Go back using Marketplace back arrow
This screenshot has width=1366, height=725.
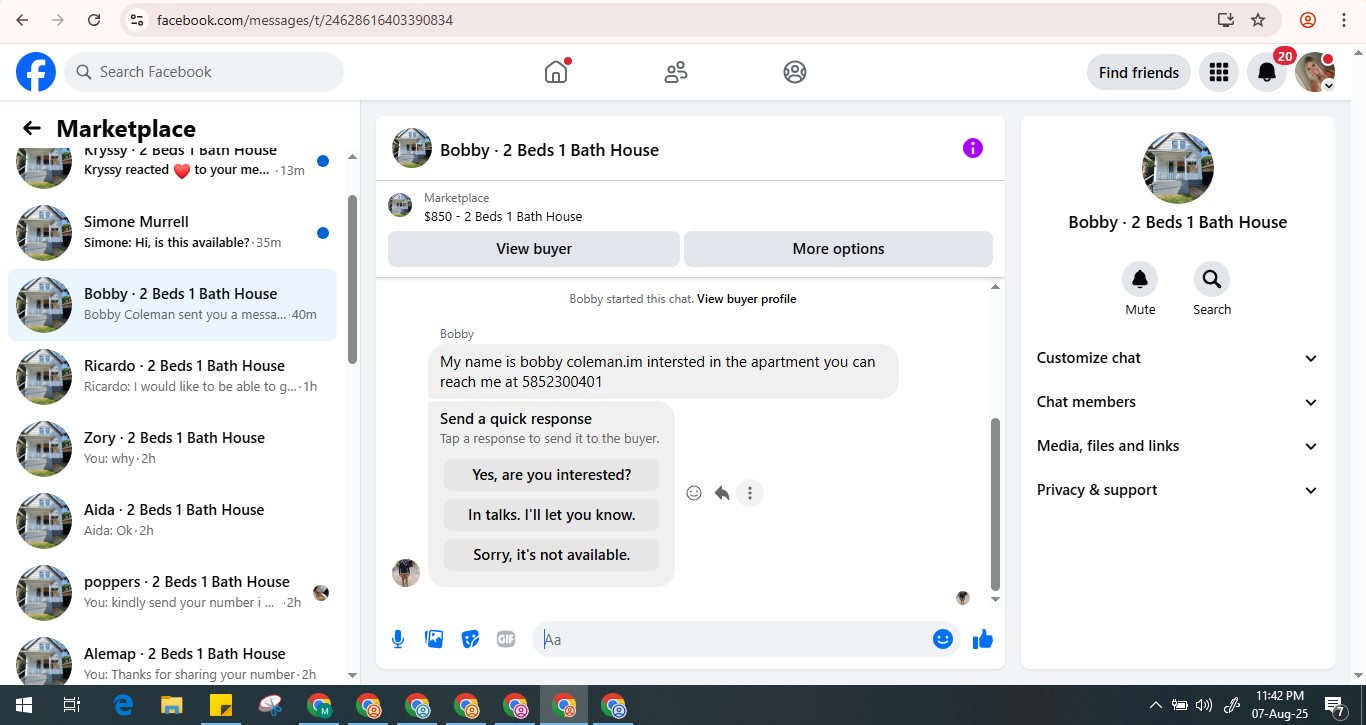32,128
